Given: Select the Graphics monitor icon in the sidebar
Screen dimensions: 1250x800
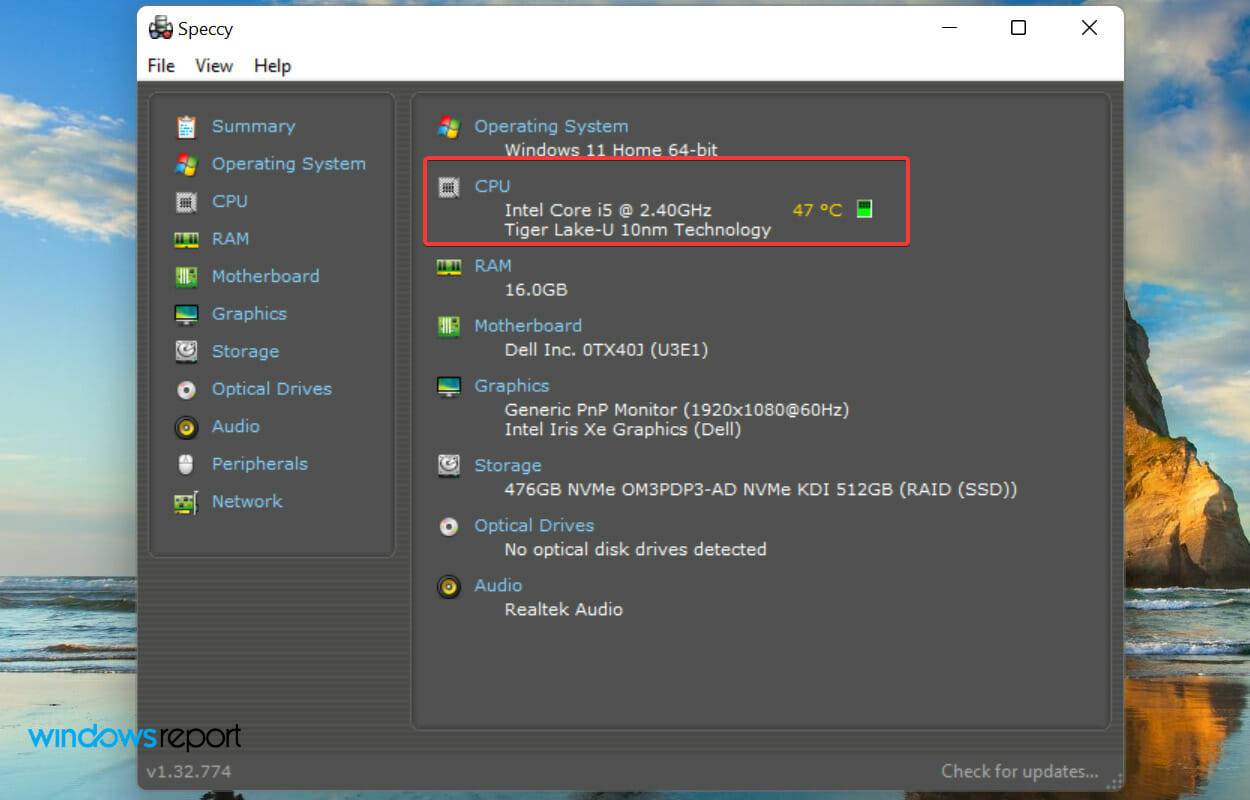Looking at the screenshot, I should tap(187, 313).
